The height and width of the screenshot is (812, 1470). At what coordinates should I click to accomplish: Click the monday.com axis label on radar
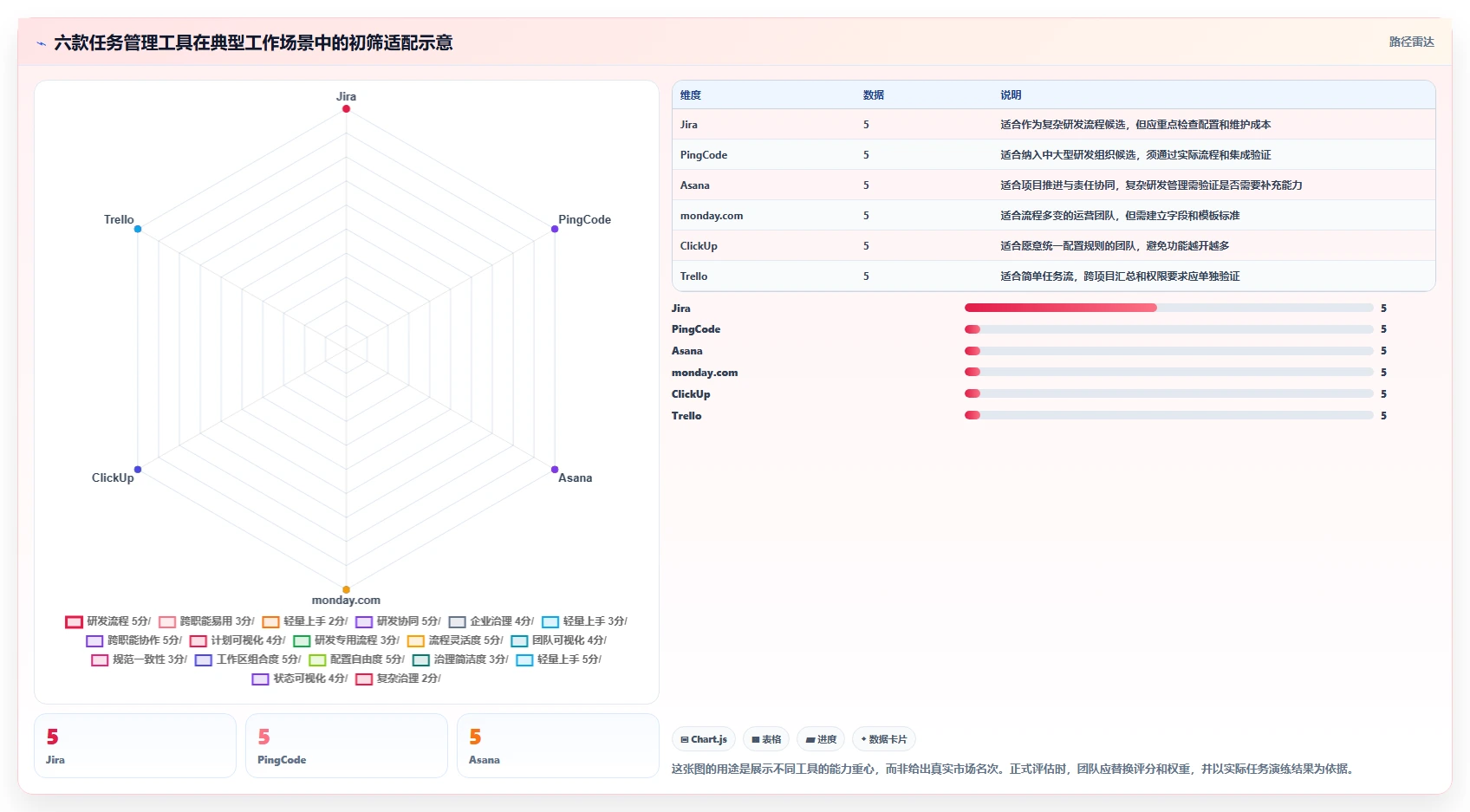346,600
